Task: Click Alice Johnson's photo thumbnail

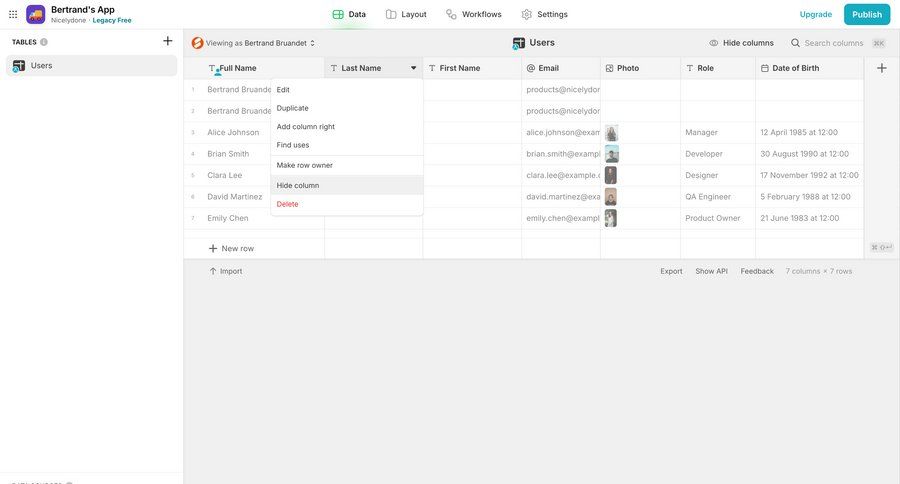Action: [611, 133]
